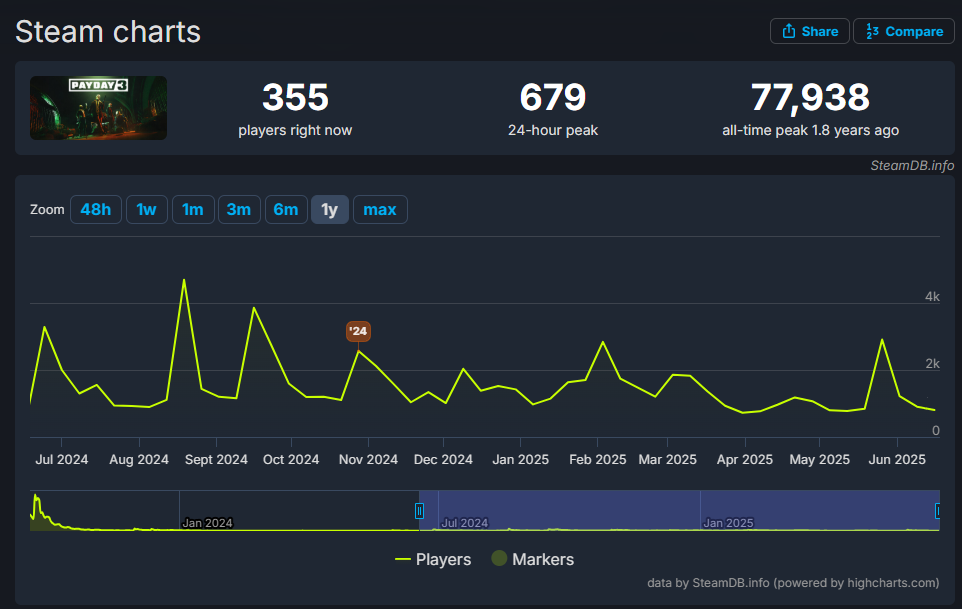Click the highlighted navigator selection area
The image size is (962, 609).
(x=679, y=510)
